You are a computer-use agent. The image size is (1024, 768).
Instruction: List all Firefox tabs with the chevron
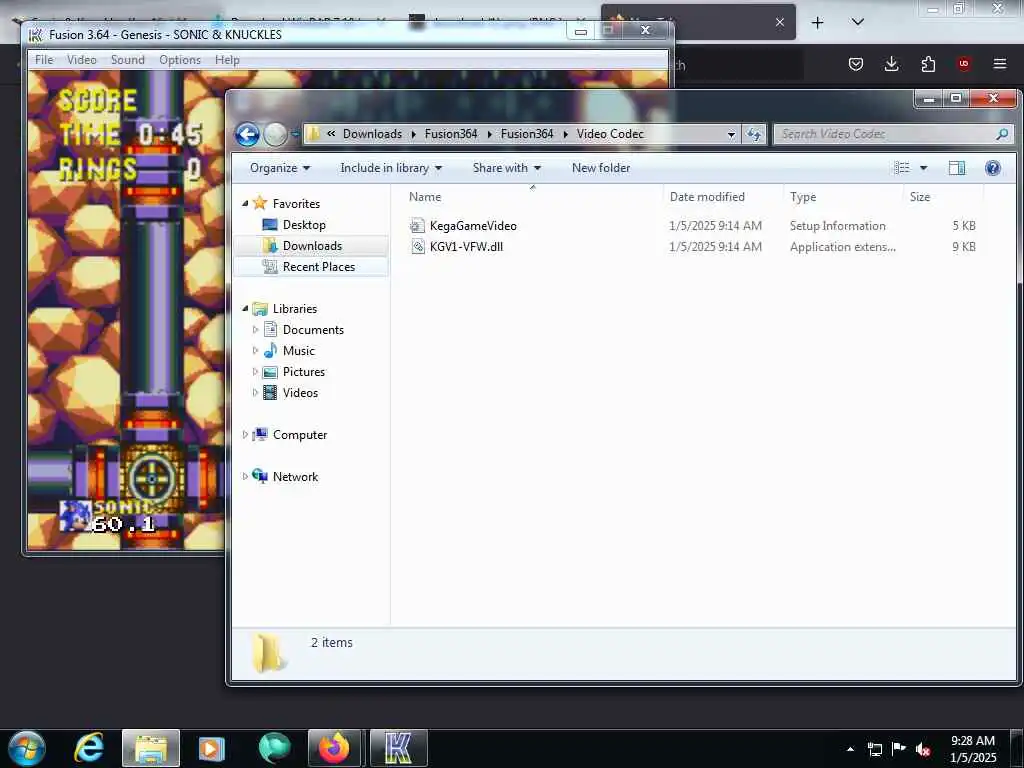[x=858, y=22]
